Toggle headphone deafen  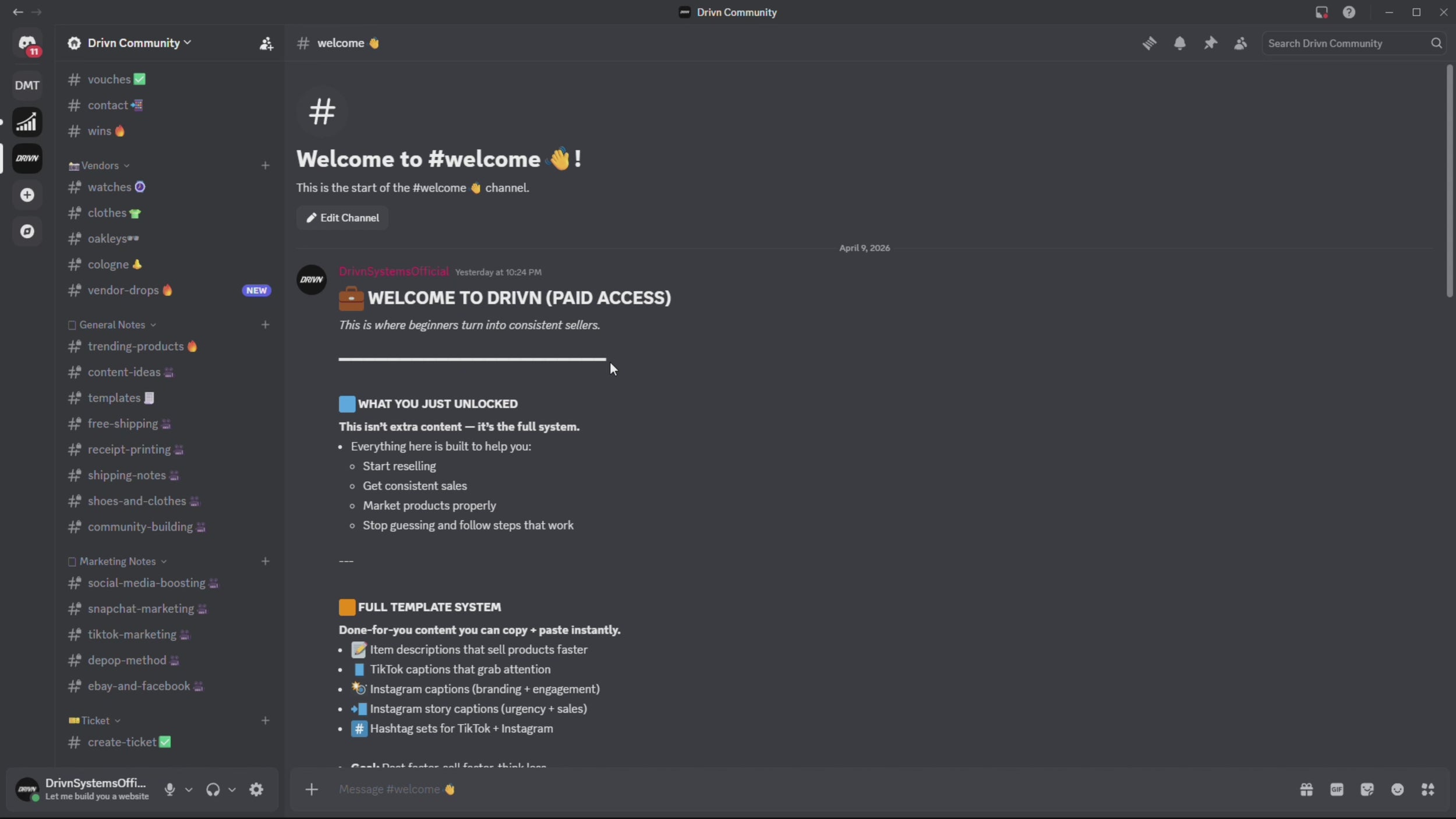coord(213,789)
